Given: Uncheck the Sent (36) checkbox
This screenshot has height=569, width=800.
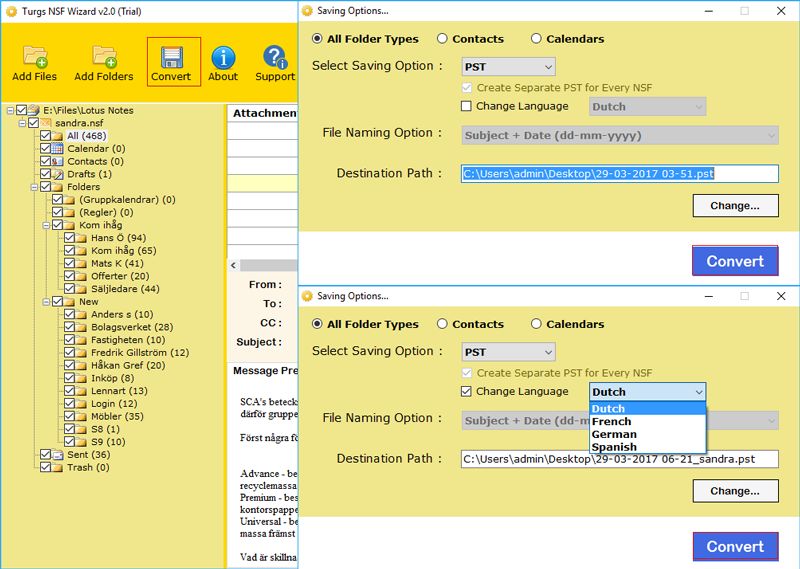Looking at the screenshot, I should (45, 455).
